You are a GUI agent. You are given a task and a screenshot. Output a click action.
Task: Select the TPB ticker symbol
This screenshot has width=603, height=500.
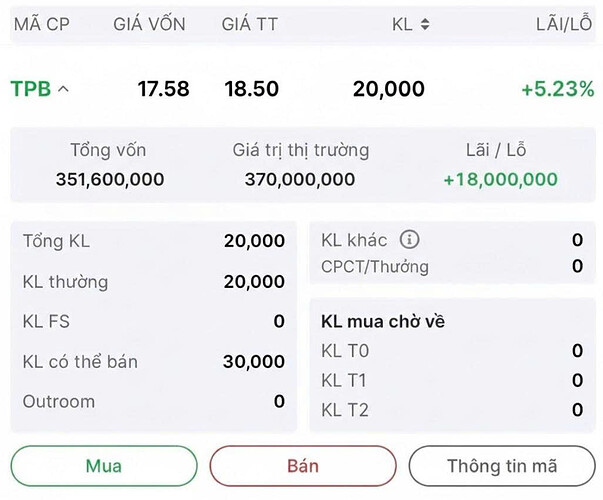(x=31, y=89)
